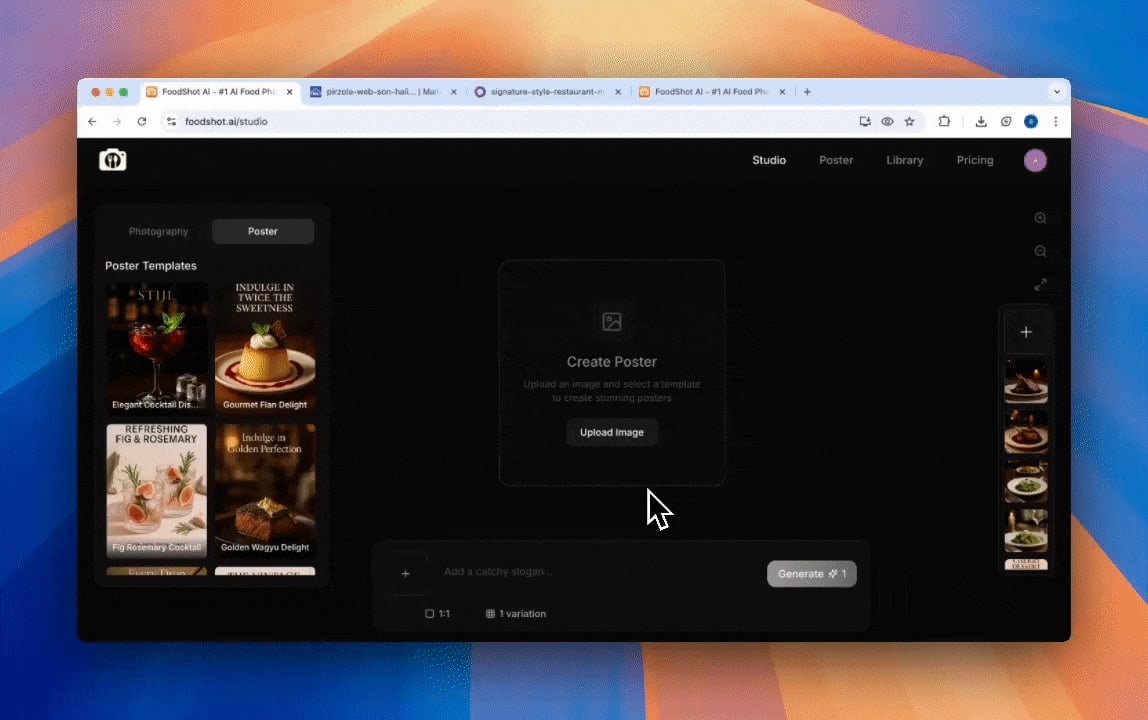1148x720 pixels.
Task: Click the plus icon atop the history strip
Action: tap(1026, 332)
